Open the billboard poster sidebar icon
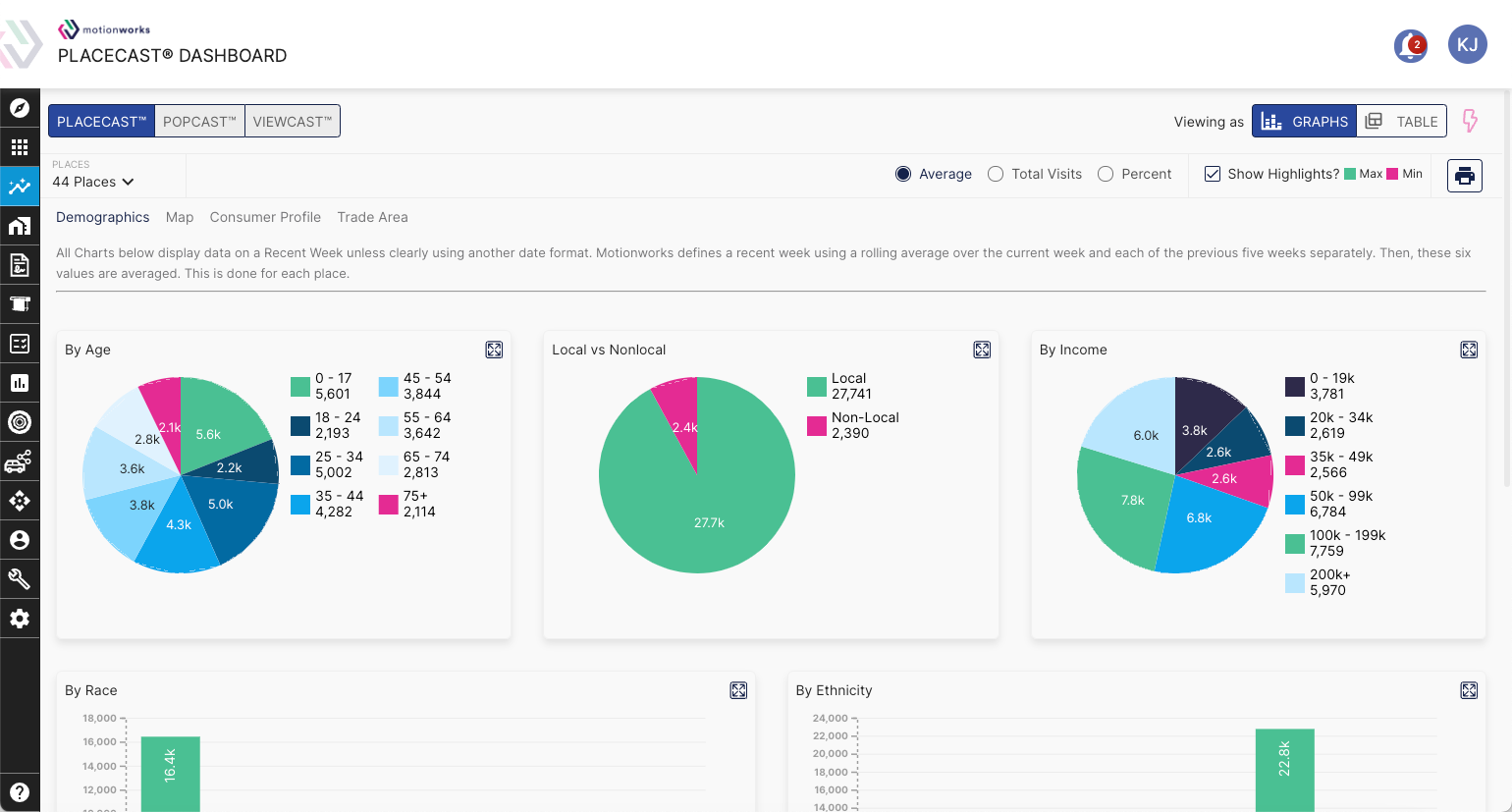The width and height of the screenshot is (1512, 812). (x=20, y=304)
